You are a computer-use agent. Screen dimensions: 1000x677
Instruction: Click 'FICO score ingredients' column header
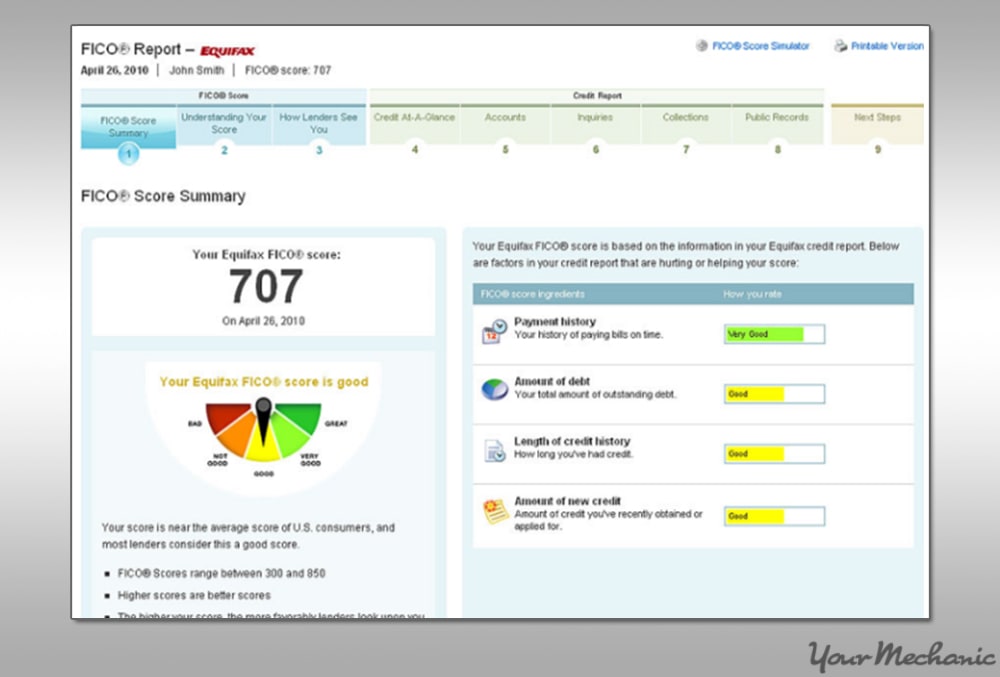pos(533,294)
